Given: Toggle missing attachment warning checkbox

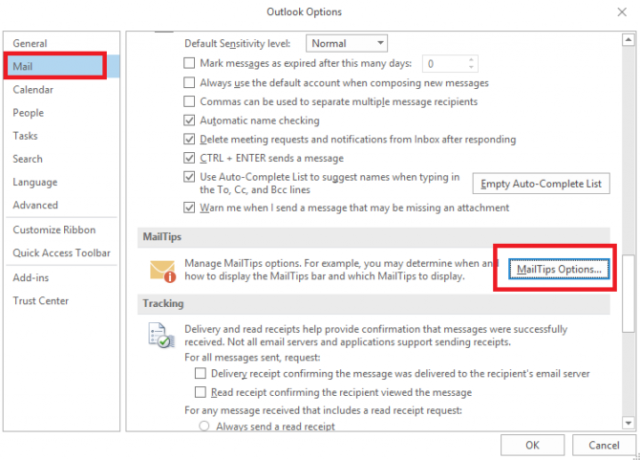Looking at the screenshot, I should point(189,208).
